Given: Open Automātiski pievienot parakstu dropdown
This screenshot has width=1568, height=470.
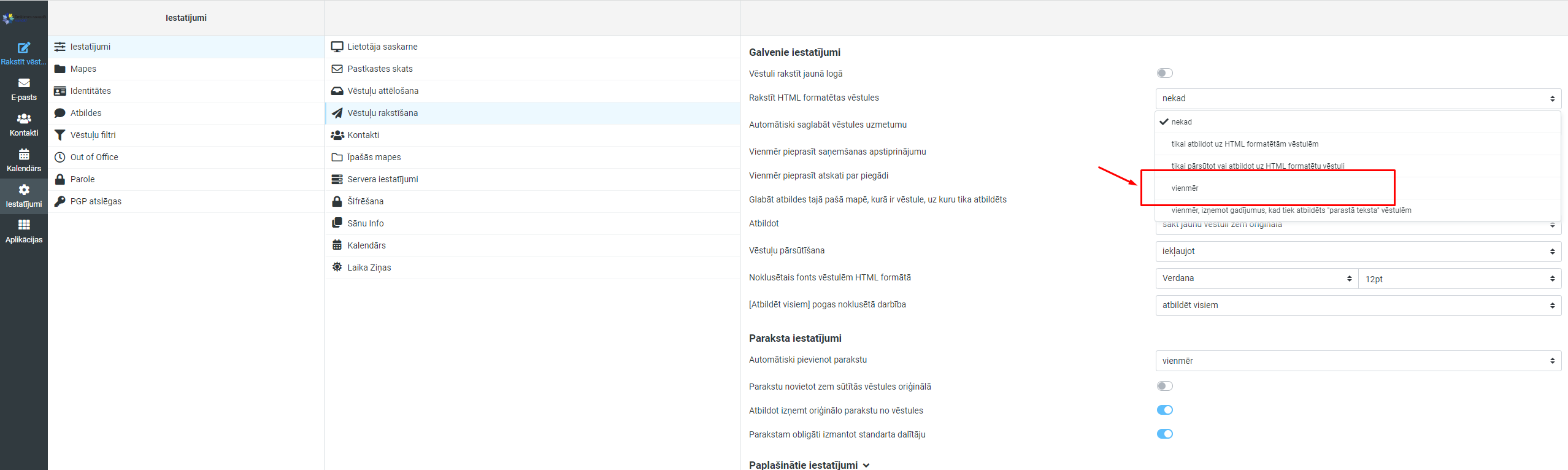Looking at the screenshot, I should (x=1358, y=361).
